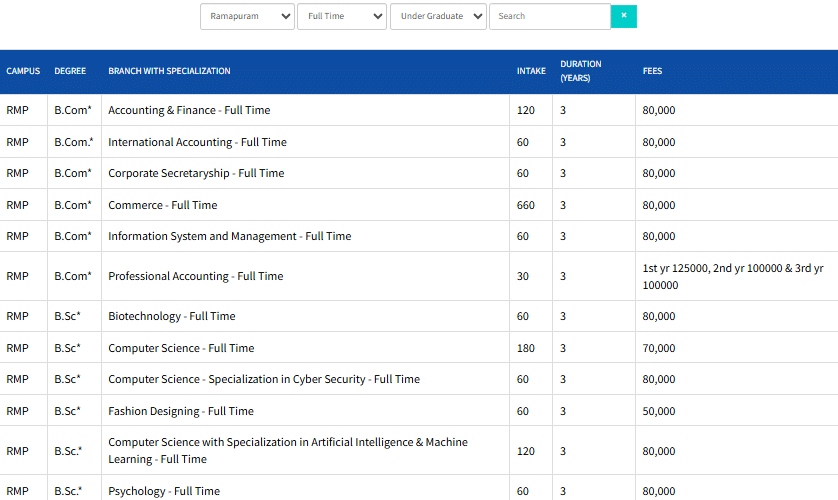
Task: Click the teal clear search button
Action: click(x=624, y=16)
